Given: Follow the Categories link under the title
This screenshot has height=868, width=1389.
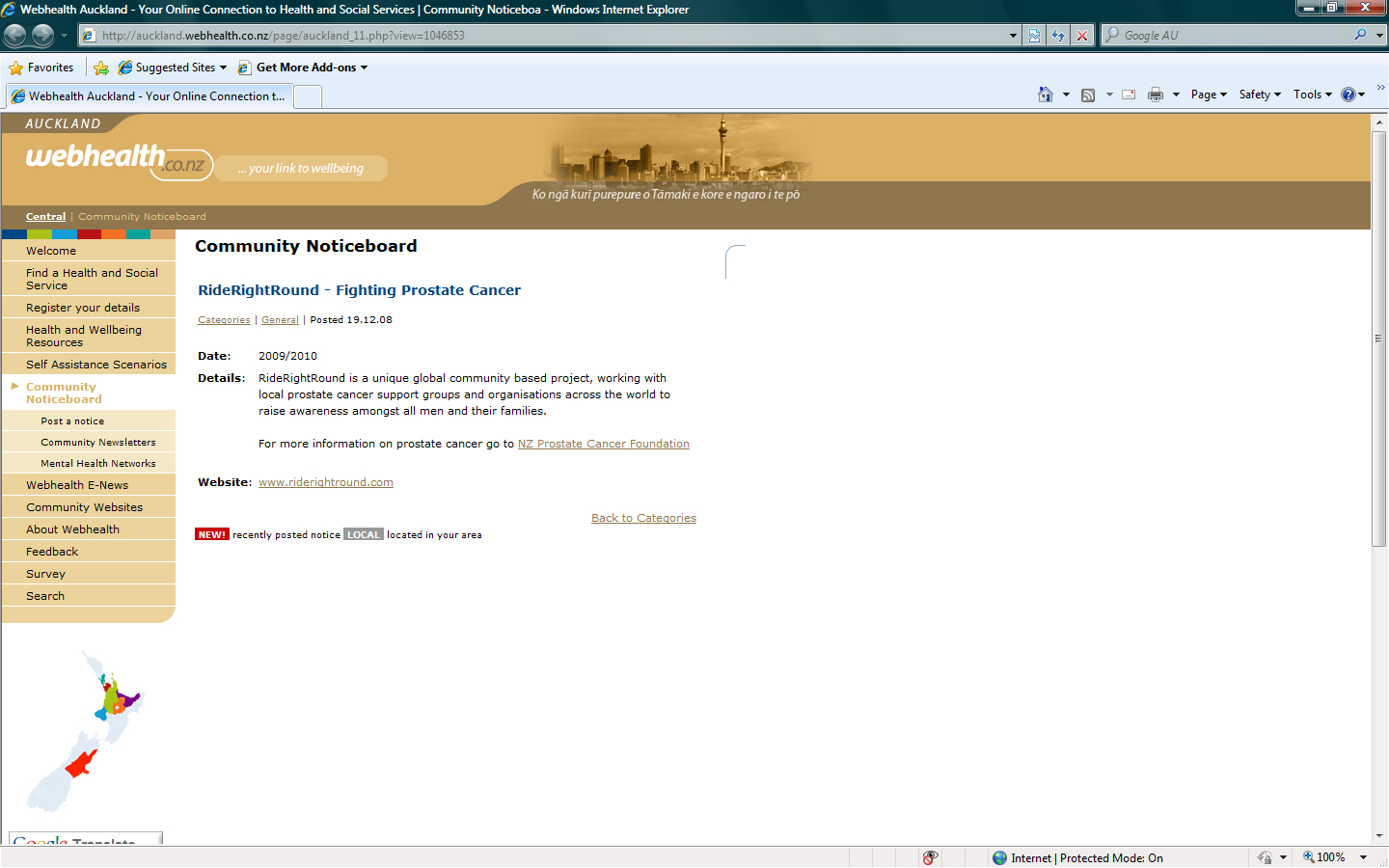Looking at the screenshot, I should point(224,320).
